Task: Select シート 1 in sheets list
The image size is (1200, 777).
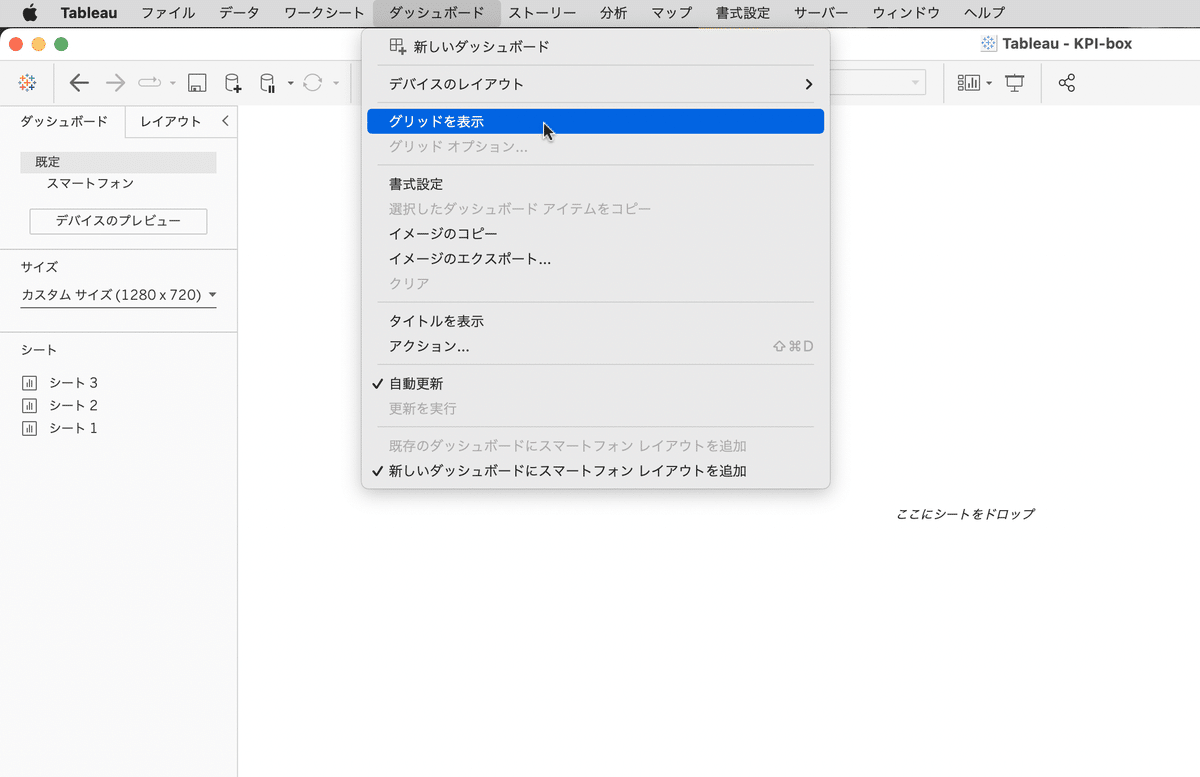Action: (x=73, y=428)
